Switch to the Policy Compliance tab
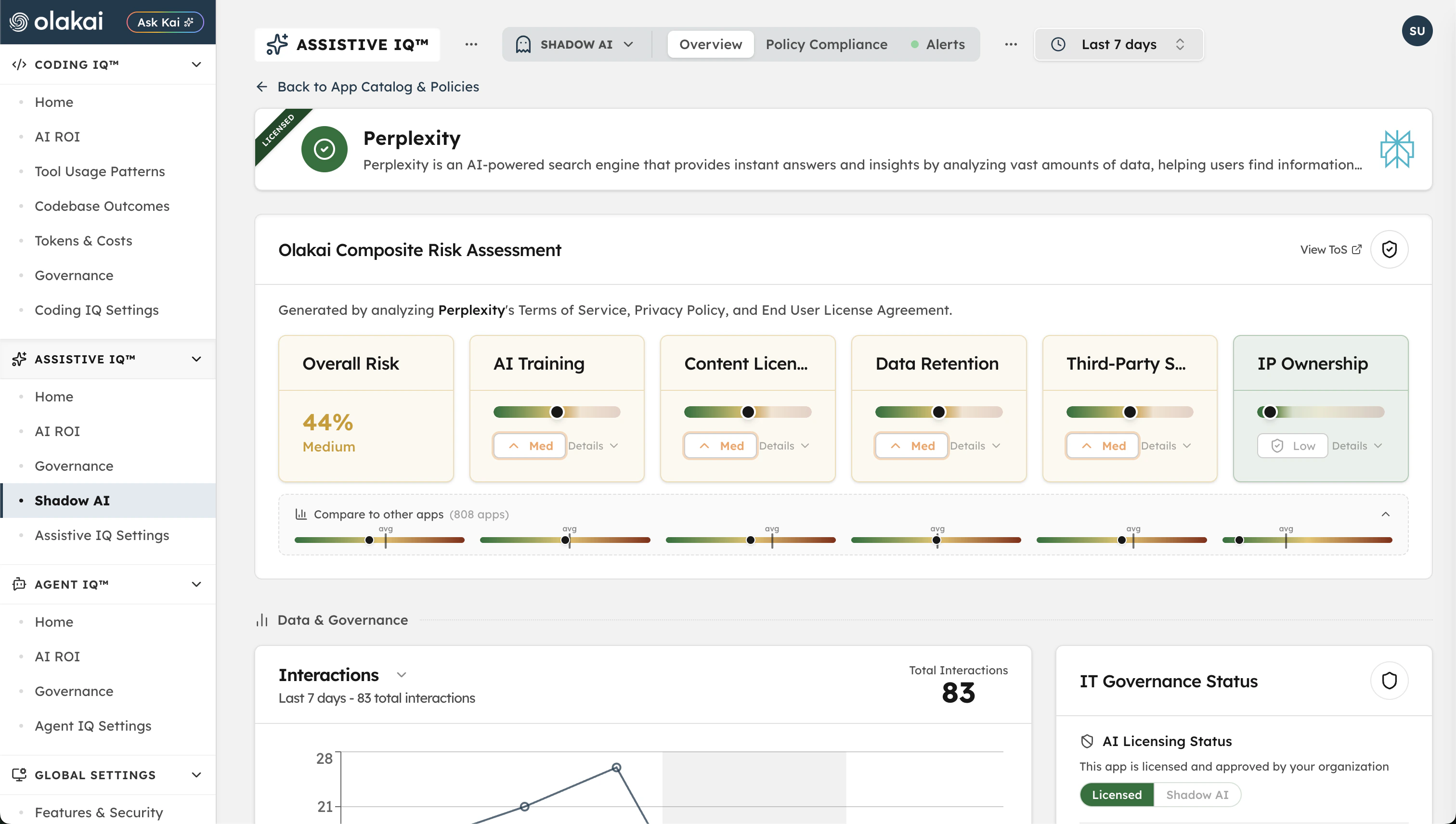The height and width of the screenshot is (824, 1456). coord(827,44)
